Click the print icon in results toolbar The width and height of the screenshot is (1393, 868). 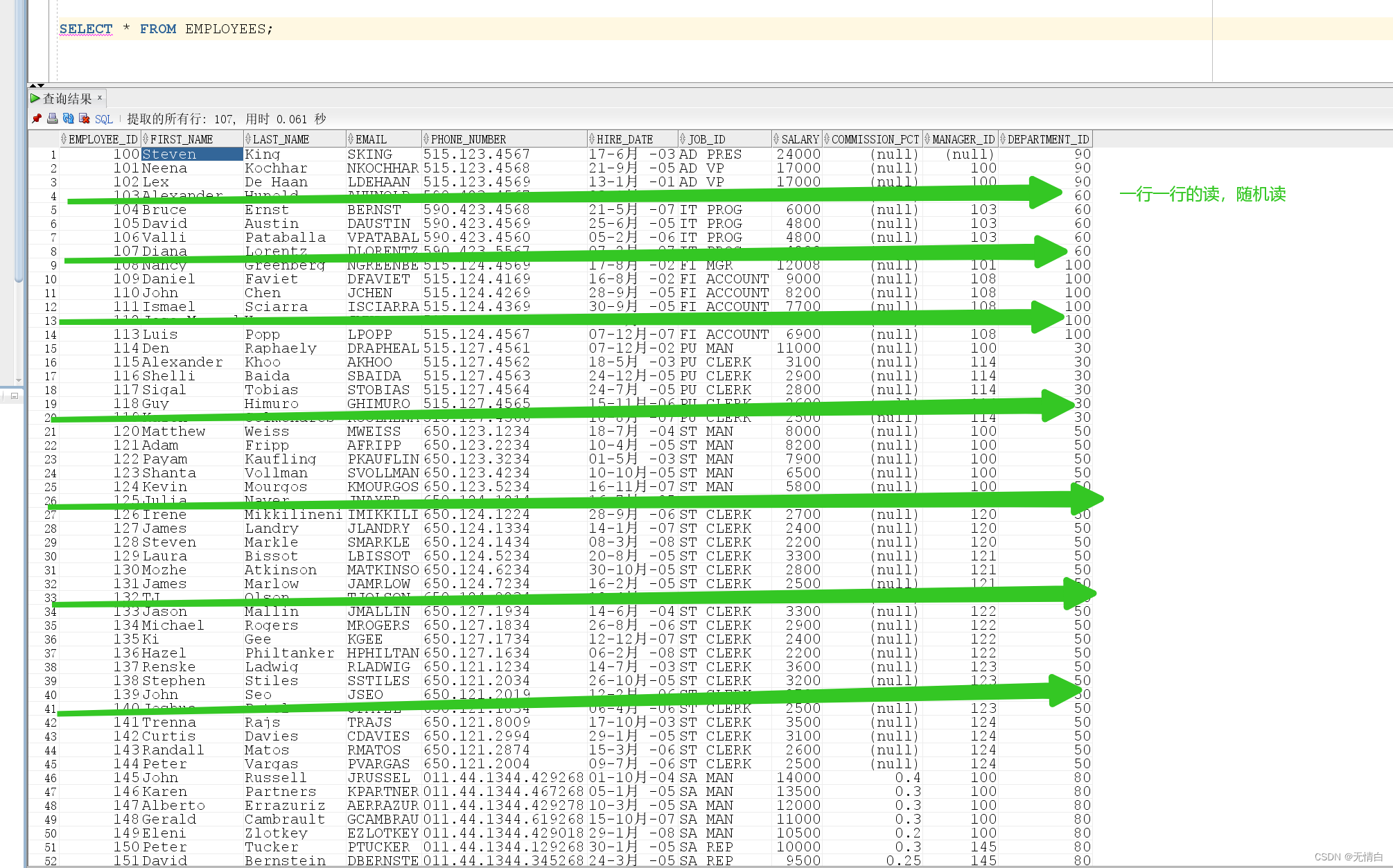coord(53,119)
